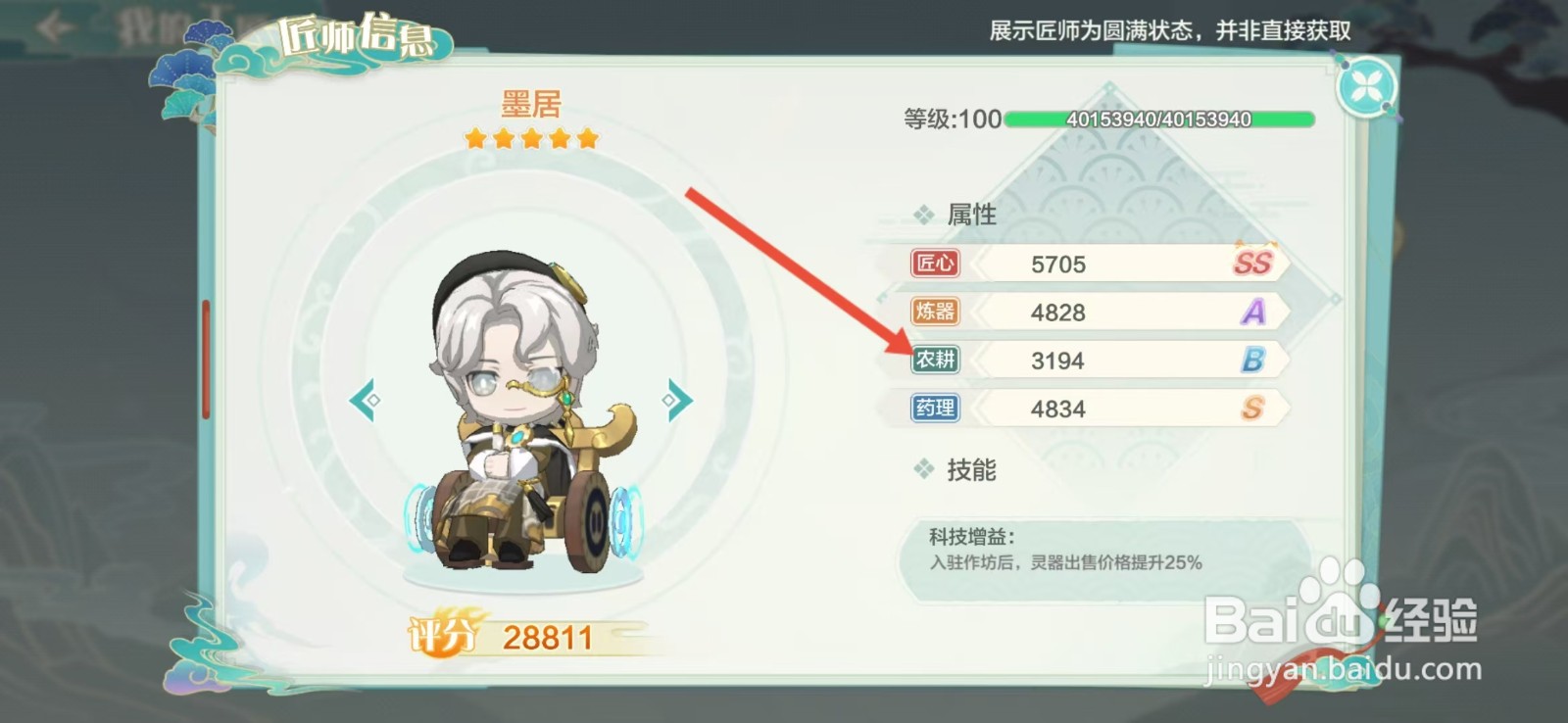Tap the 炼器 attribute icon
The width and height of the screenshot is (1568, 723).
click(x=935, y=312)
